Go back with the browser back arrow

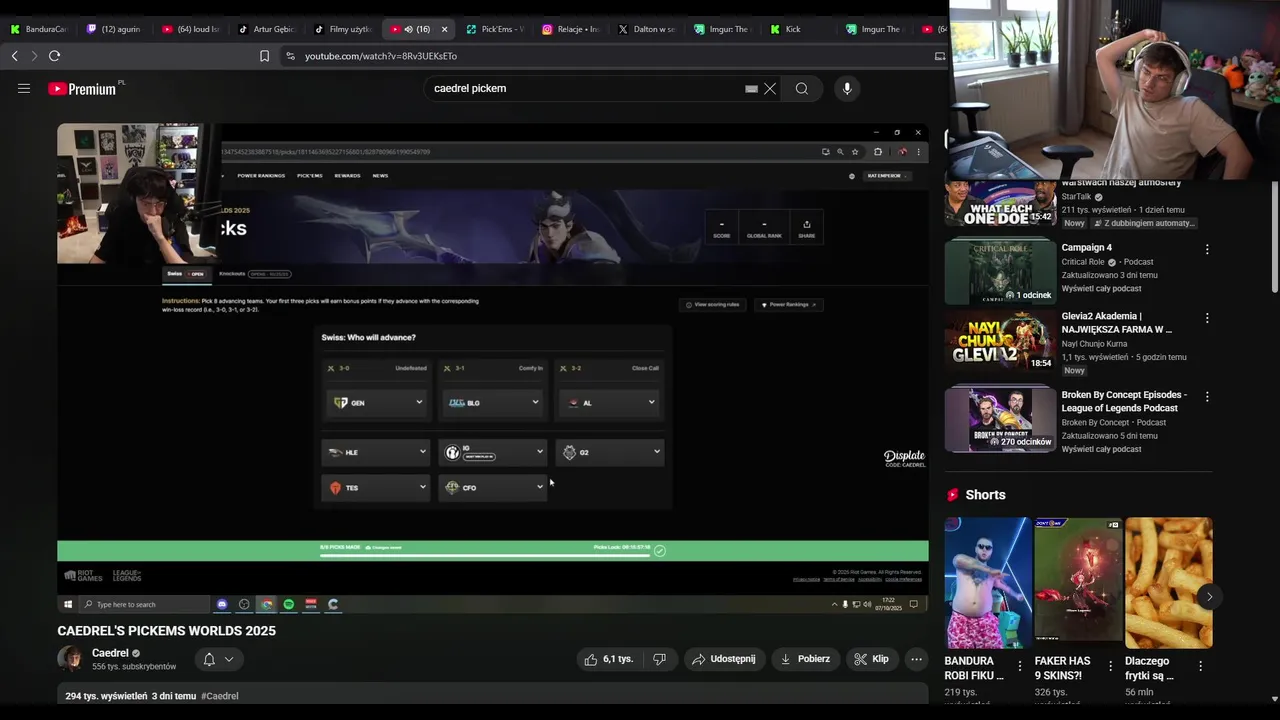(x=14, y=56)
